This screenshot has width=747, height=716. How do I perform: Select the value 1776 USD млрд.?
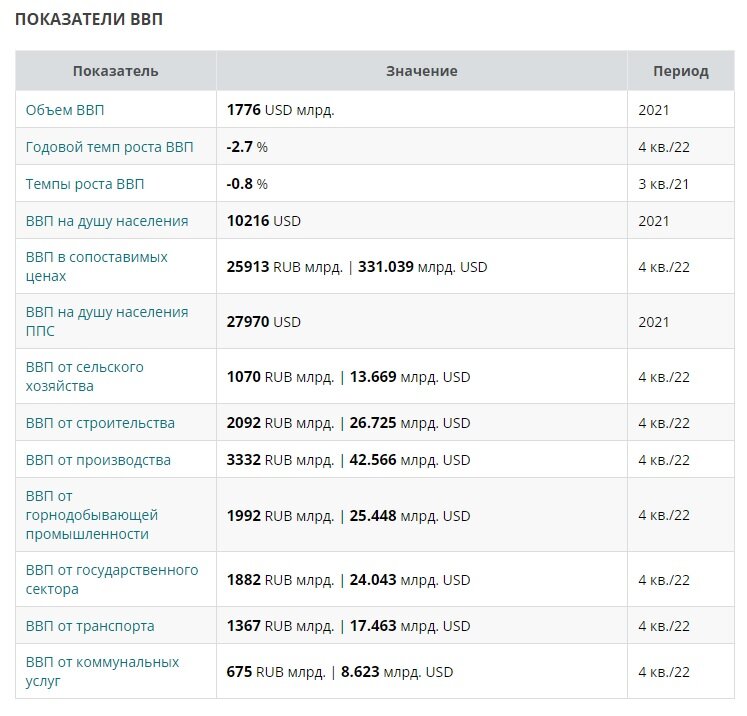click(x=281, y=110)
